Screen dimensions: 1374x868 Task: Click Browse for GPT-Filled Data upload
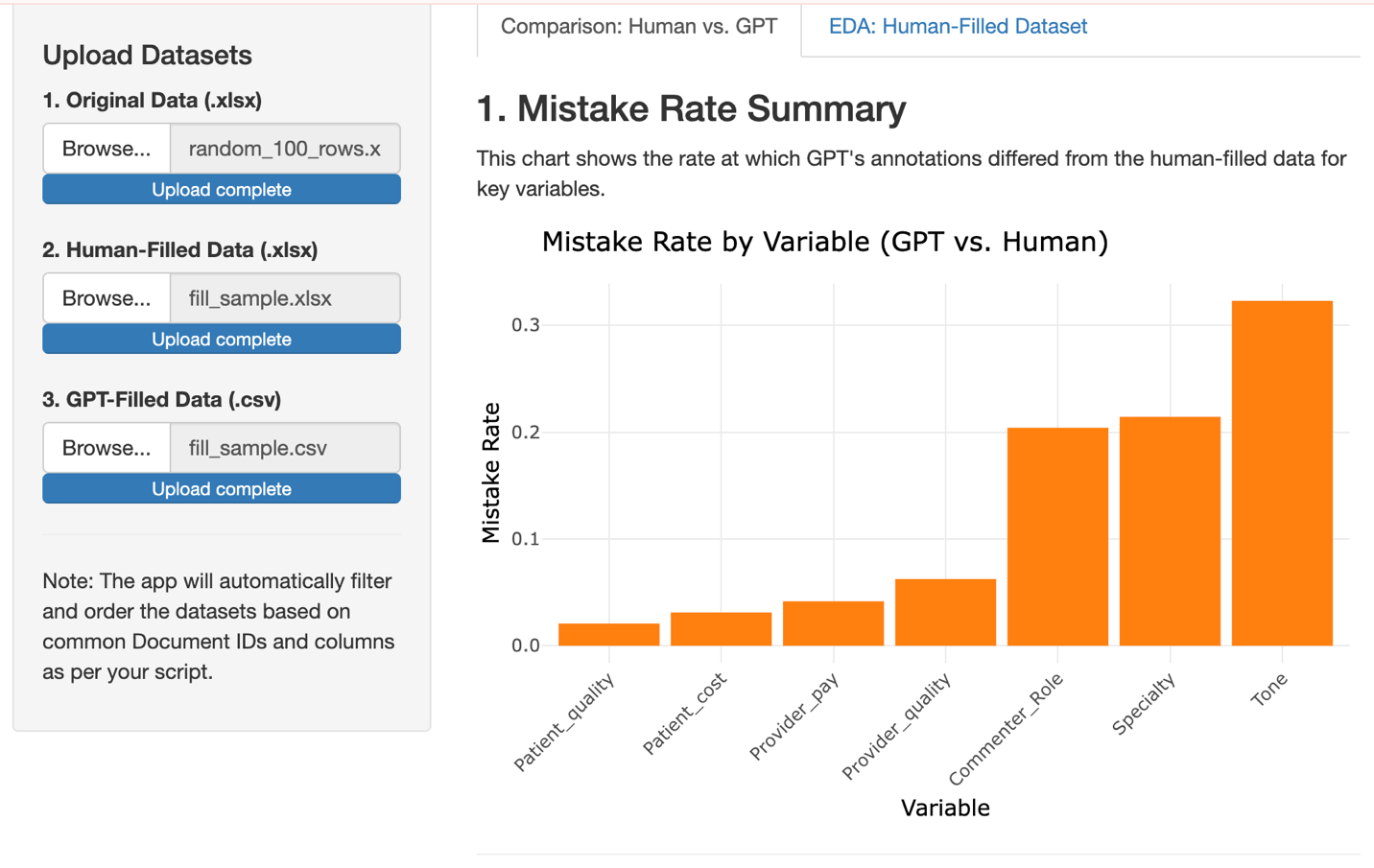coord(107,448)
